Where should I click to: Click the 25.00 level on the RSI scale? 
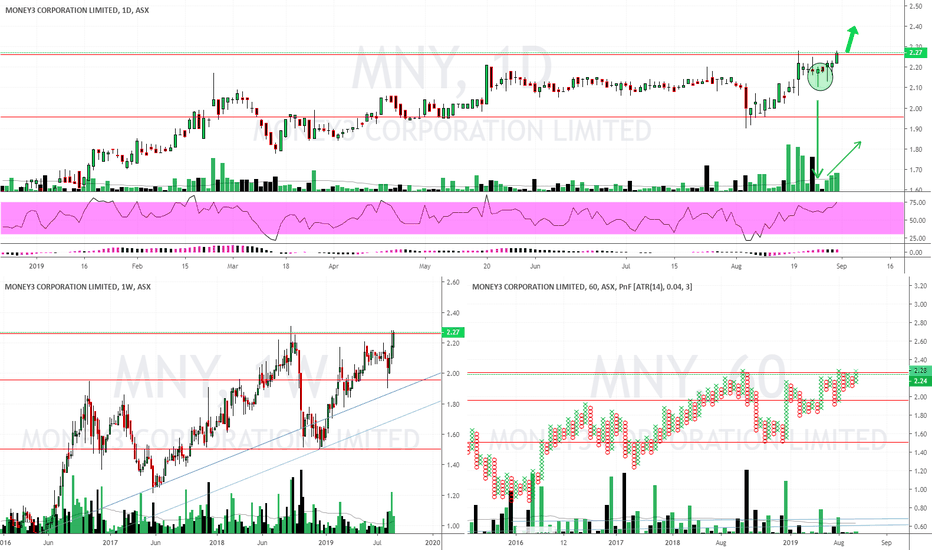pyautogui.click(x=917, y=238)
